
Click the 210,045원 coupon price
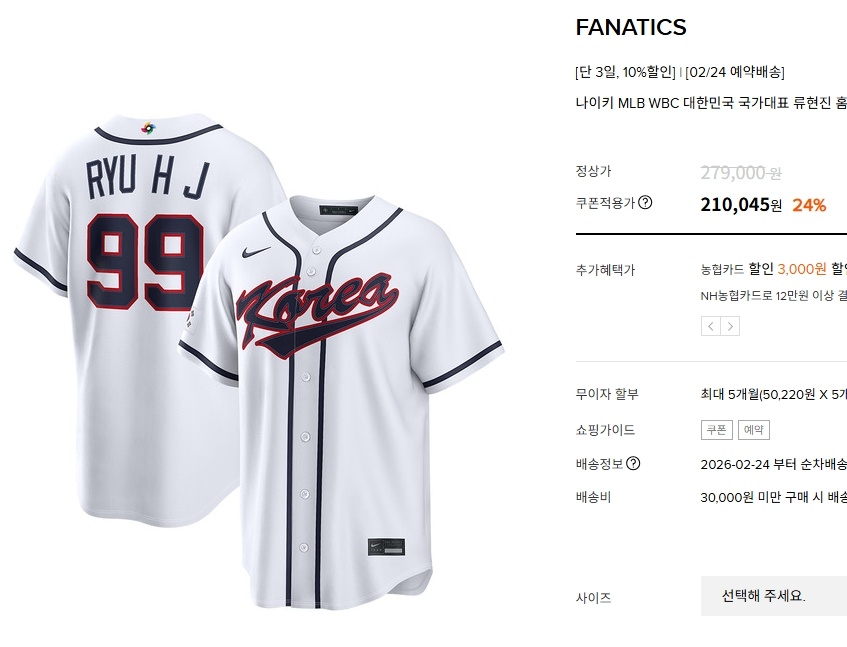click(741, 205)
